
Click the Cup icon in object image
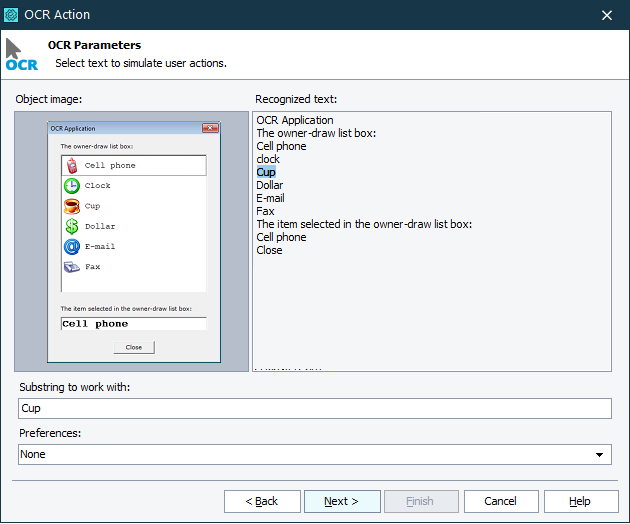point(72,206)
